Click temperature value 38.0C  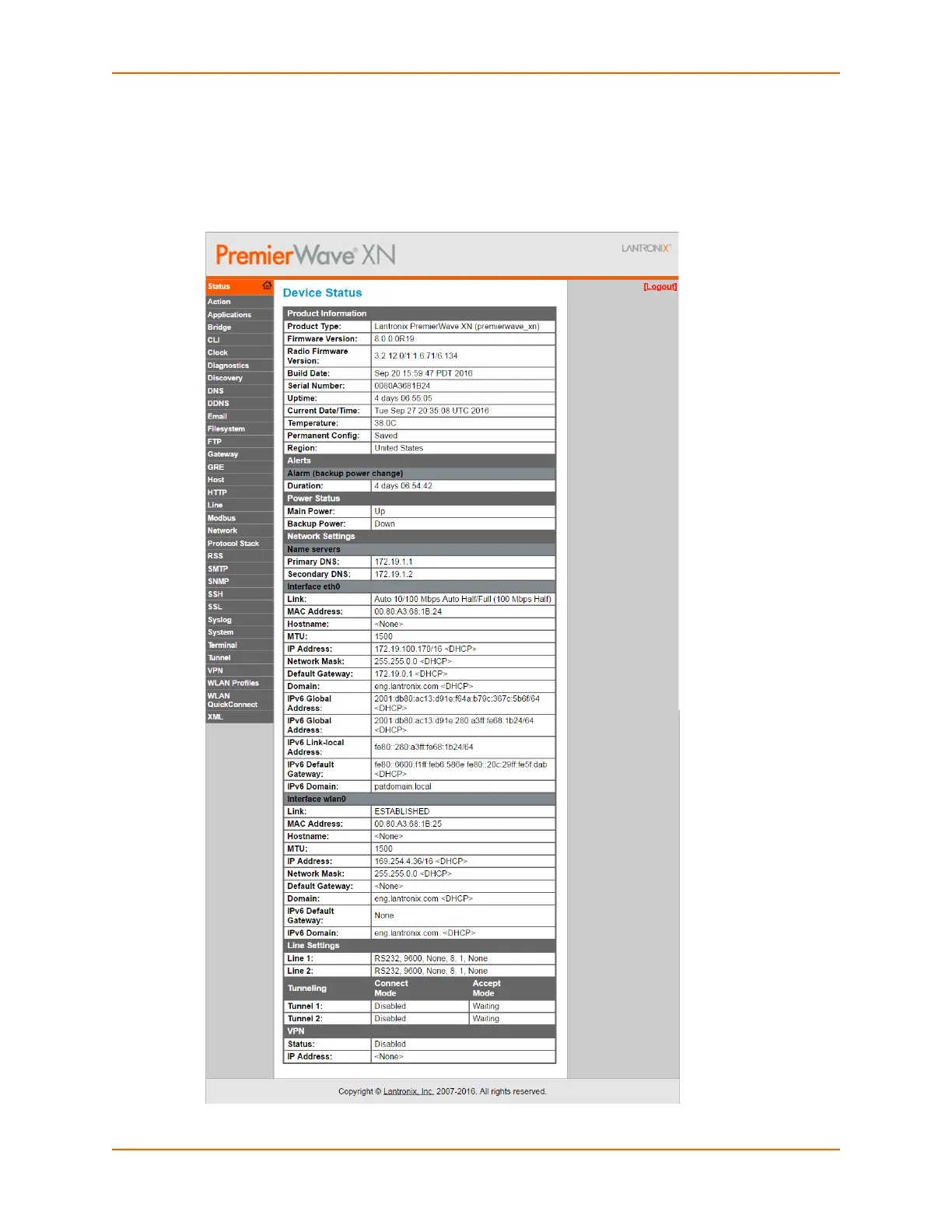click(385, 423)
